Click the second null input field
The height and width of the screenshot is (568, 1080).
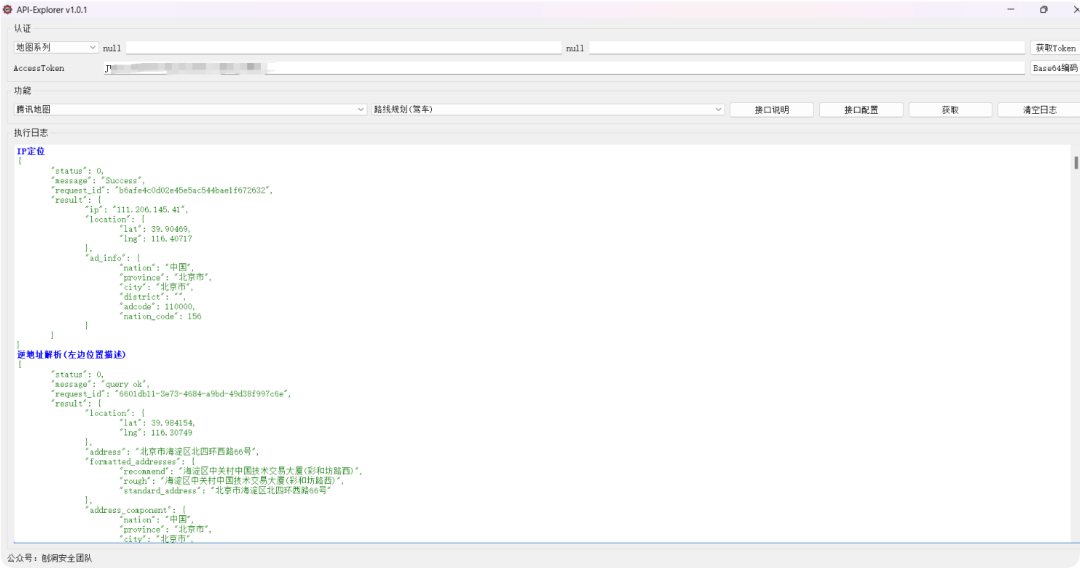click(807, 48)
